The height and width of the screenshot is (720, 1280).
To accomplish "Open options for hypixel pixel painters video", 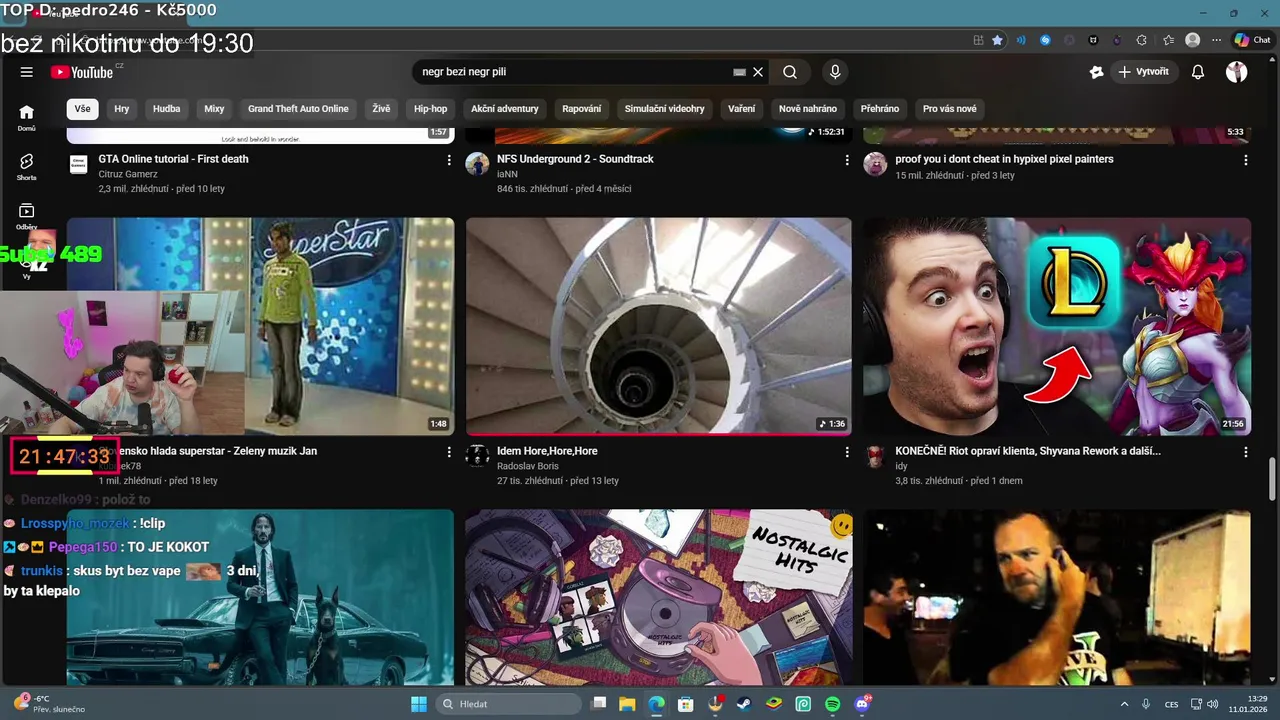I will click(1246, 160).
